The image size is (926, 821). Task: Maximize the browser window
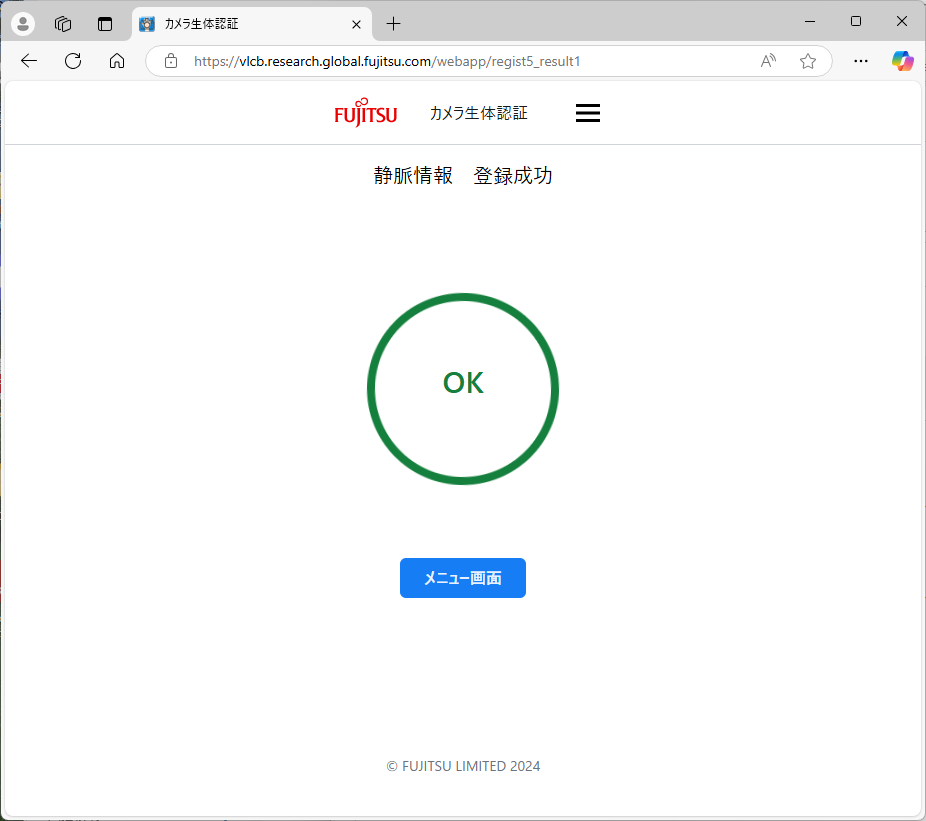coord(856,21)
